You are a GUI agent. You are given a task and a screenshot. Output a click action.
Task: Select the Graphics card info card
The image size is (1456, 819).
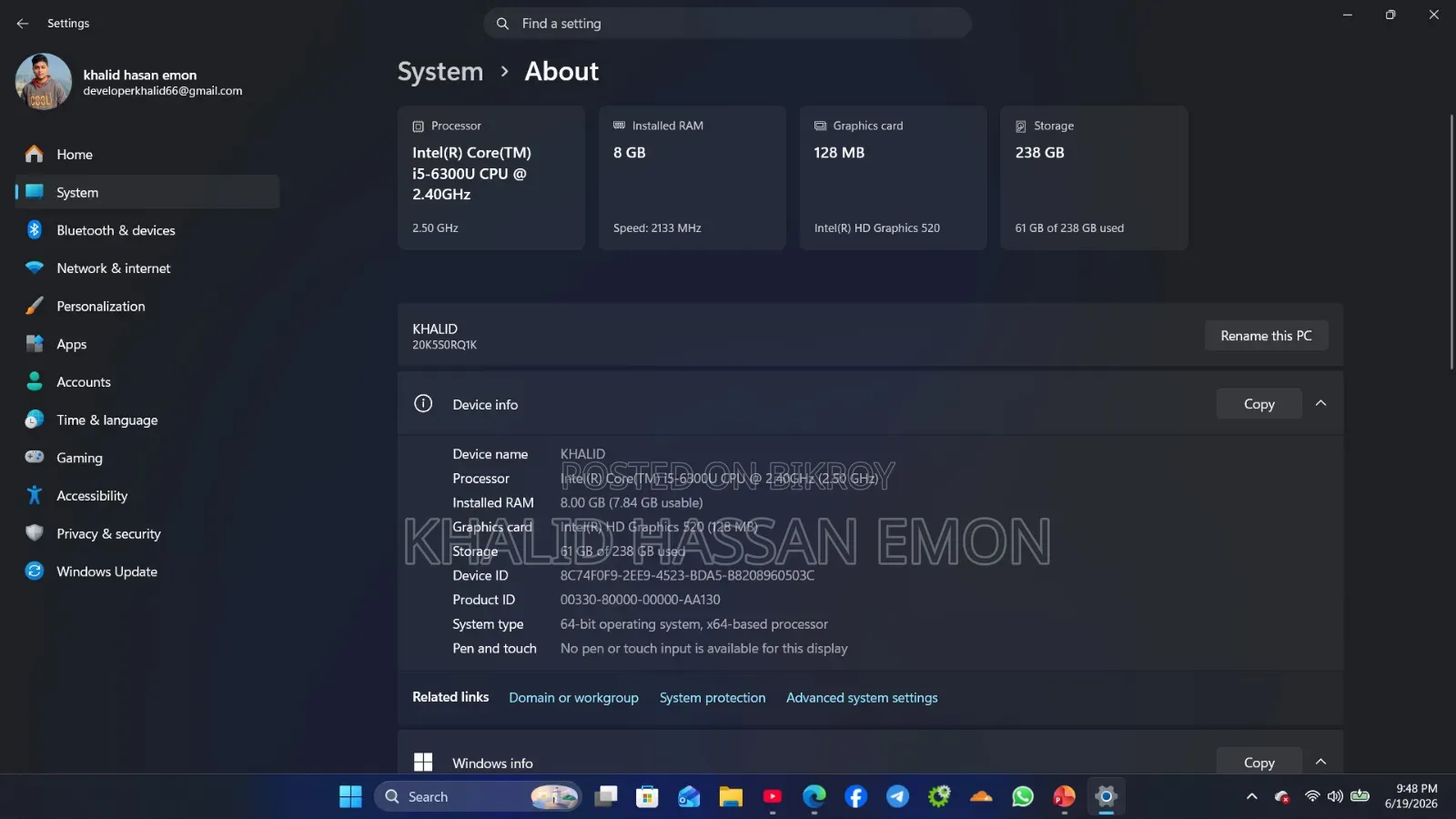(893, 177)
